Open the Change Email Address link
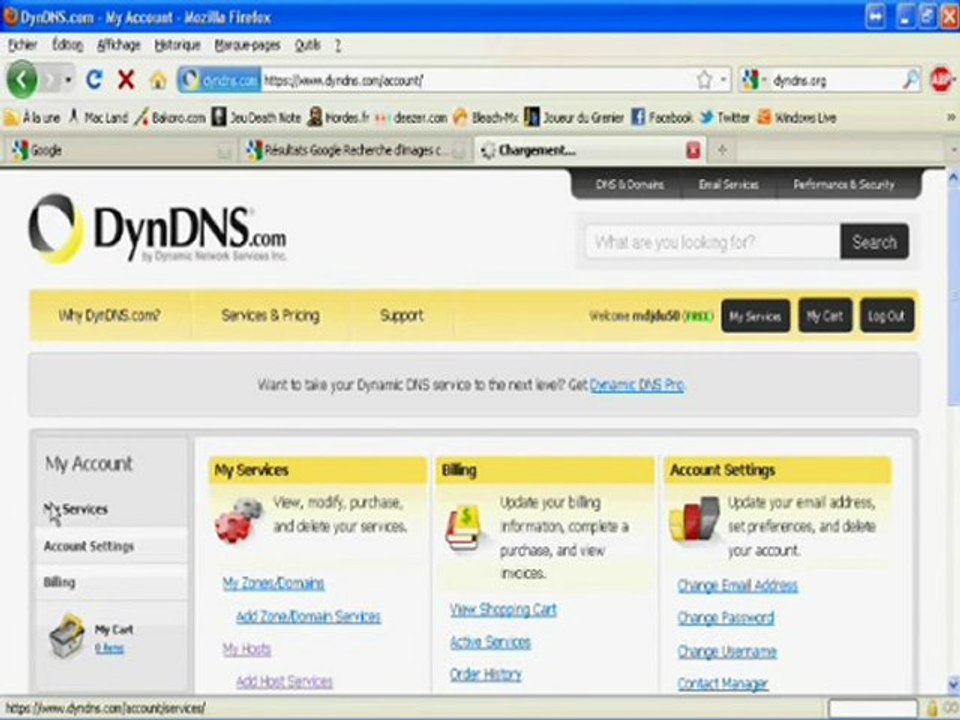This screenshot has width=960, height=720. pos(738,585)
